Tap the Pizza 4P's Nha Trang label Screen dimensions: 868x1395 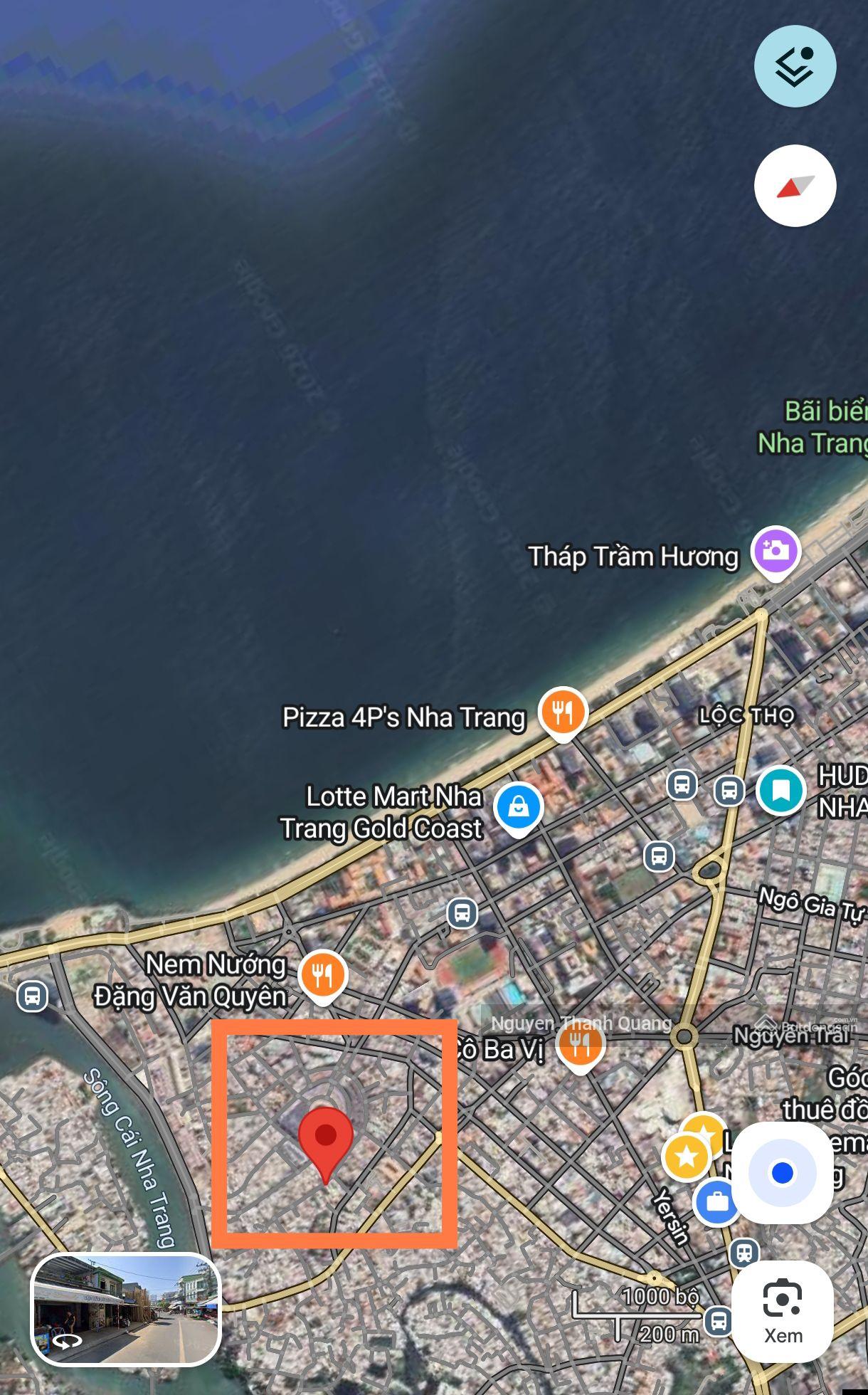click(x=404, y=717)
